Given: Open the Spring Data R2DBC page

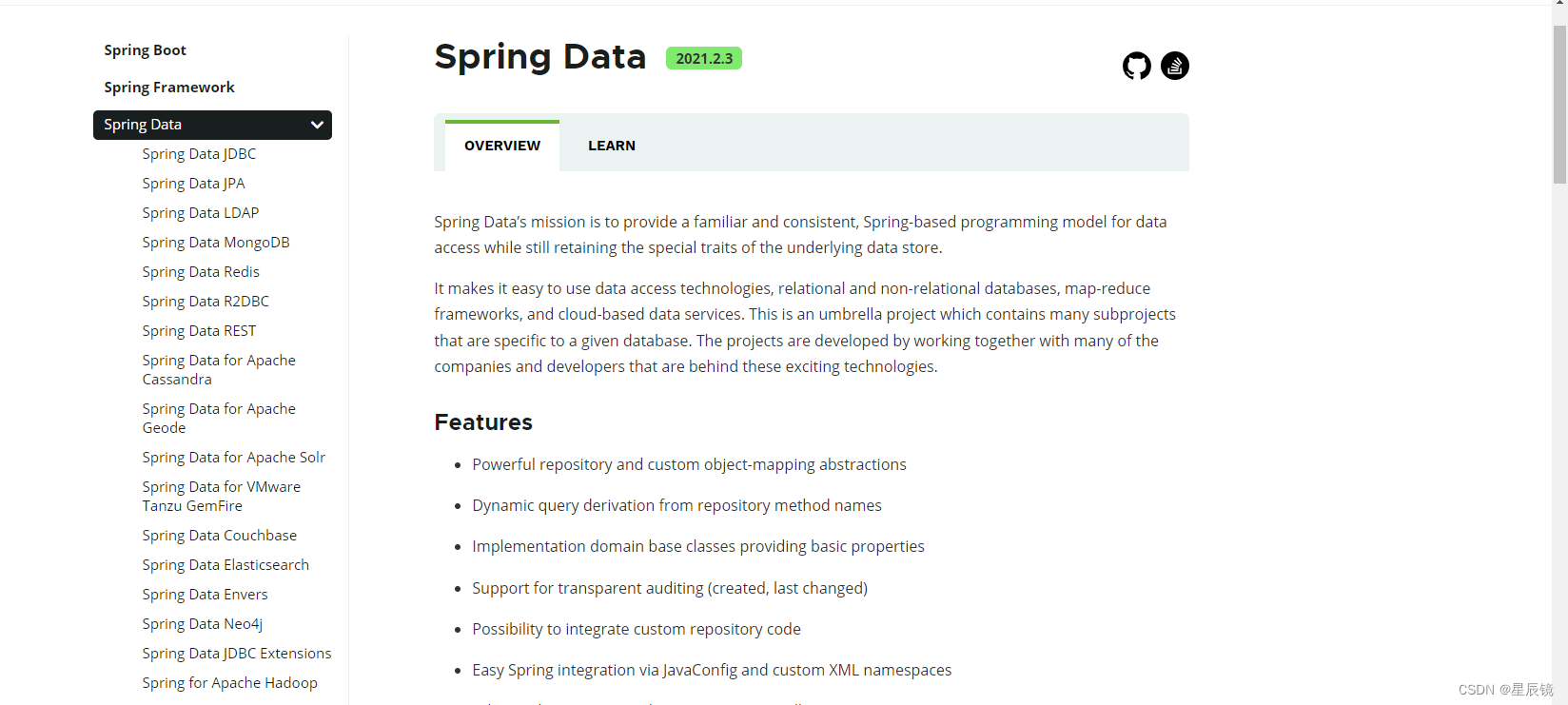Looking at the screenshot, I should 206,301.
